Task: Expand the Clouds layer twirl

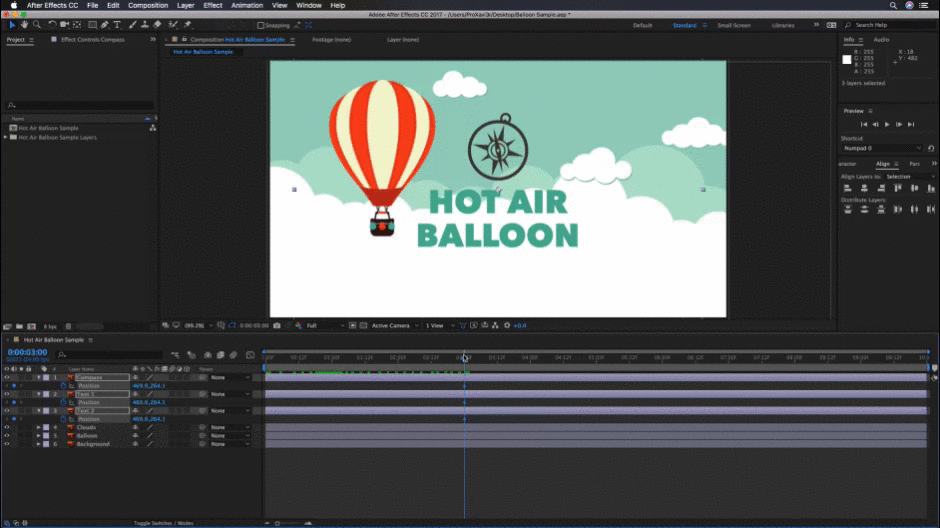Action: pos(38,427)
